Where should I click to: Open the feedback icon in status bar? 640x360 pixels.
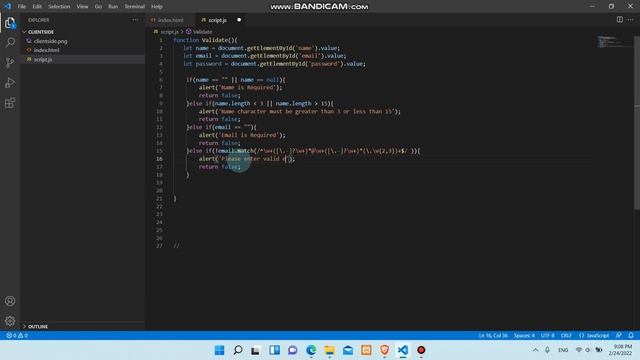(619, 335)
